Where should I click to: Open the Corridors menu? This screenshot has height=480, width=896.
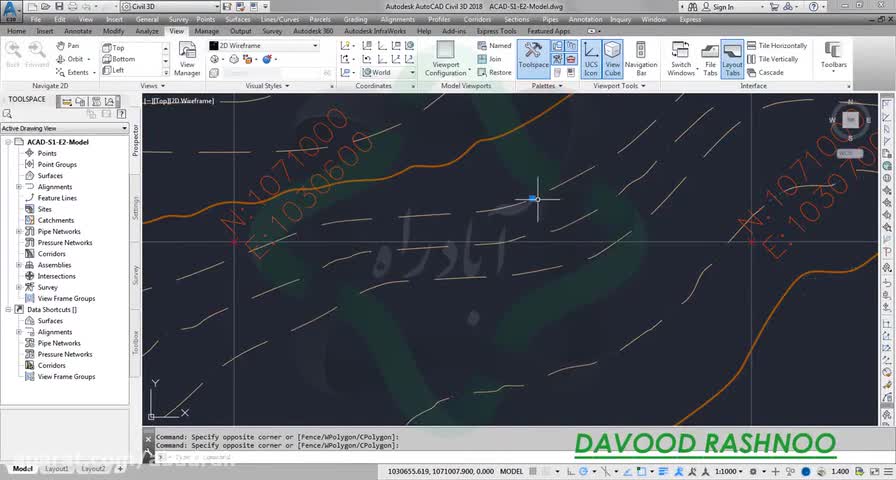coord(477,19)
